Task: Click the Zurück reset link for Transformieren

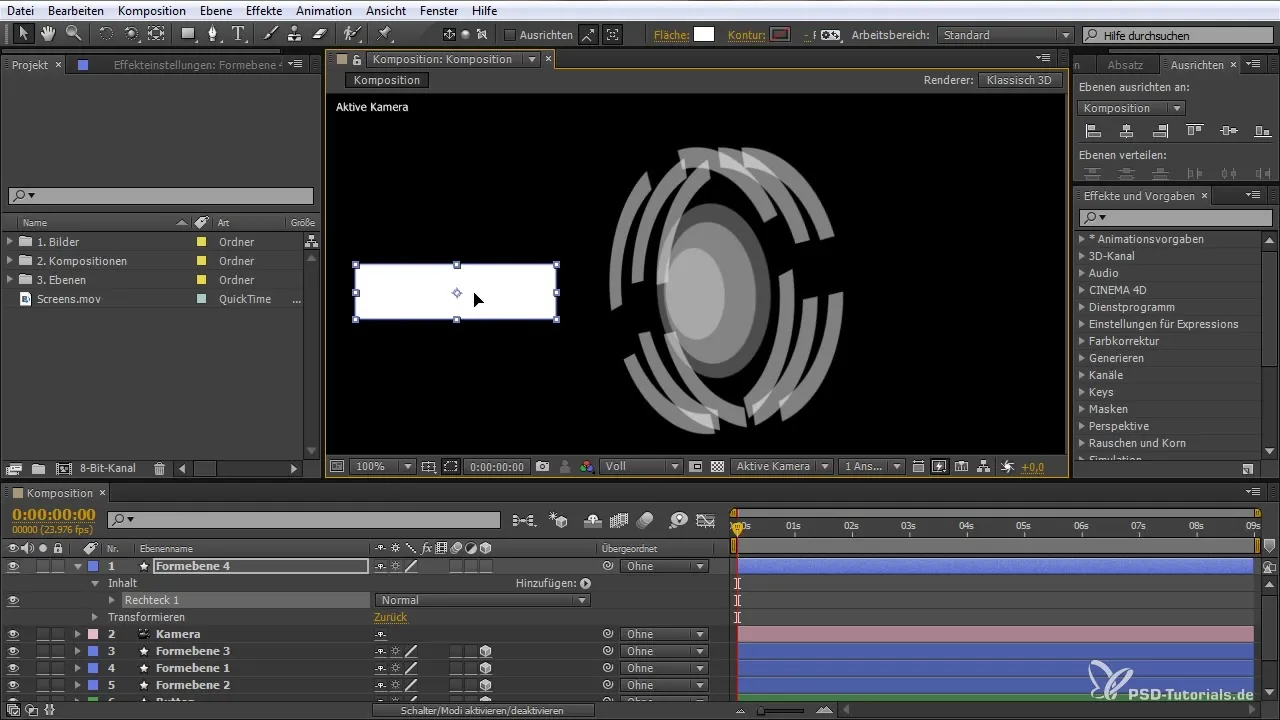Action: point(390,617)
